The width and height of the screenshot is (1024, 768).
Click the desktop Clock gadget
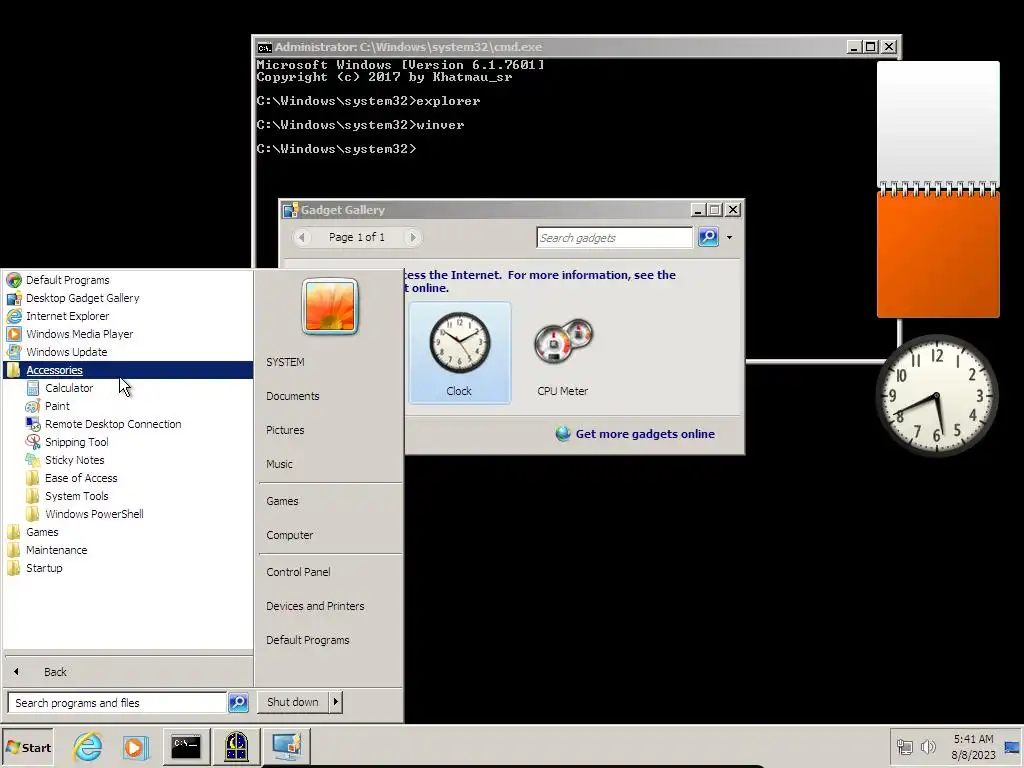click(936, 396)
